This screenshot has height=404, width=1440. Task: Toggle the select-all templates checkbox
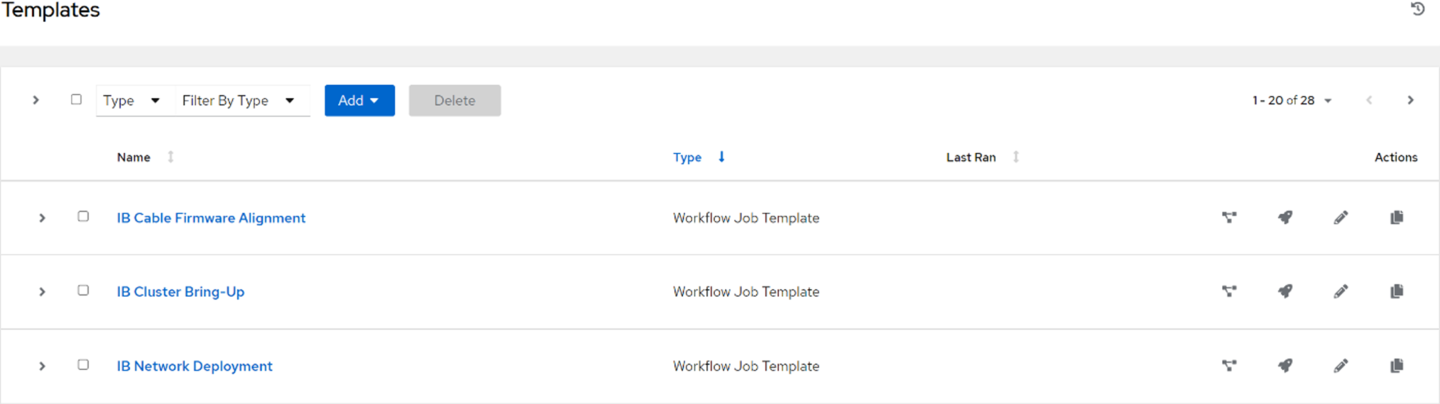pos(76,100)
